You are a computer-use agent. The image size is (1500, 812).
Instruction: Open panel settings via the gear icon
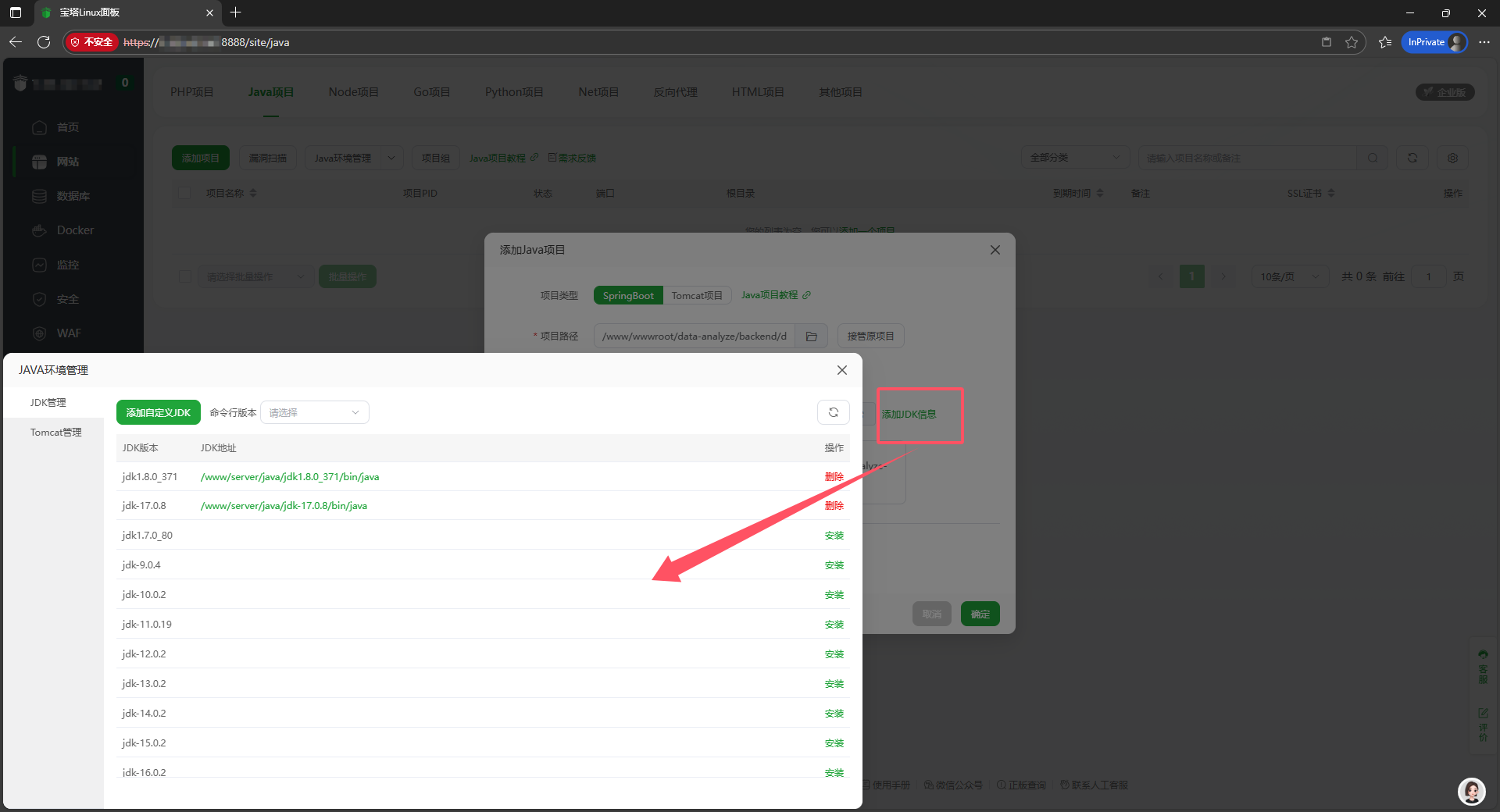point(1452,158)
